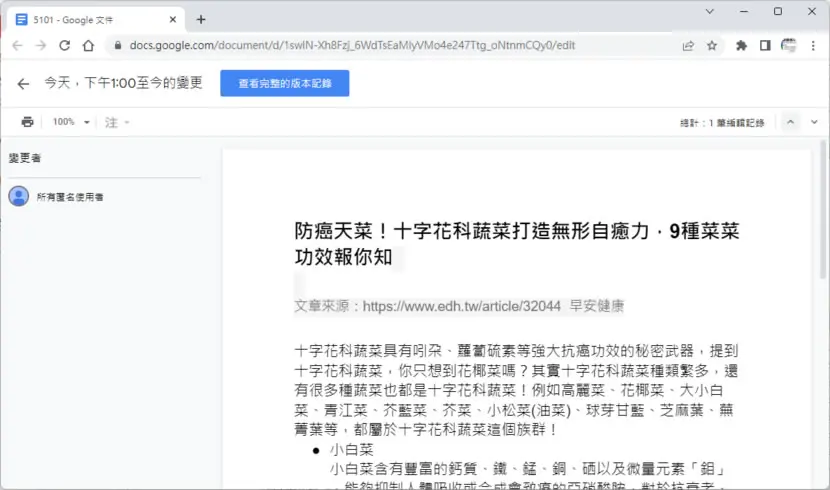830x490 pixels.
Task: Toggle the browser side panel icon
Action: click(765, 46)
